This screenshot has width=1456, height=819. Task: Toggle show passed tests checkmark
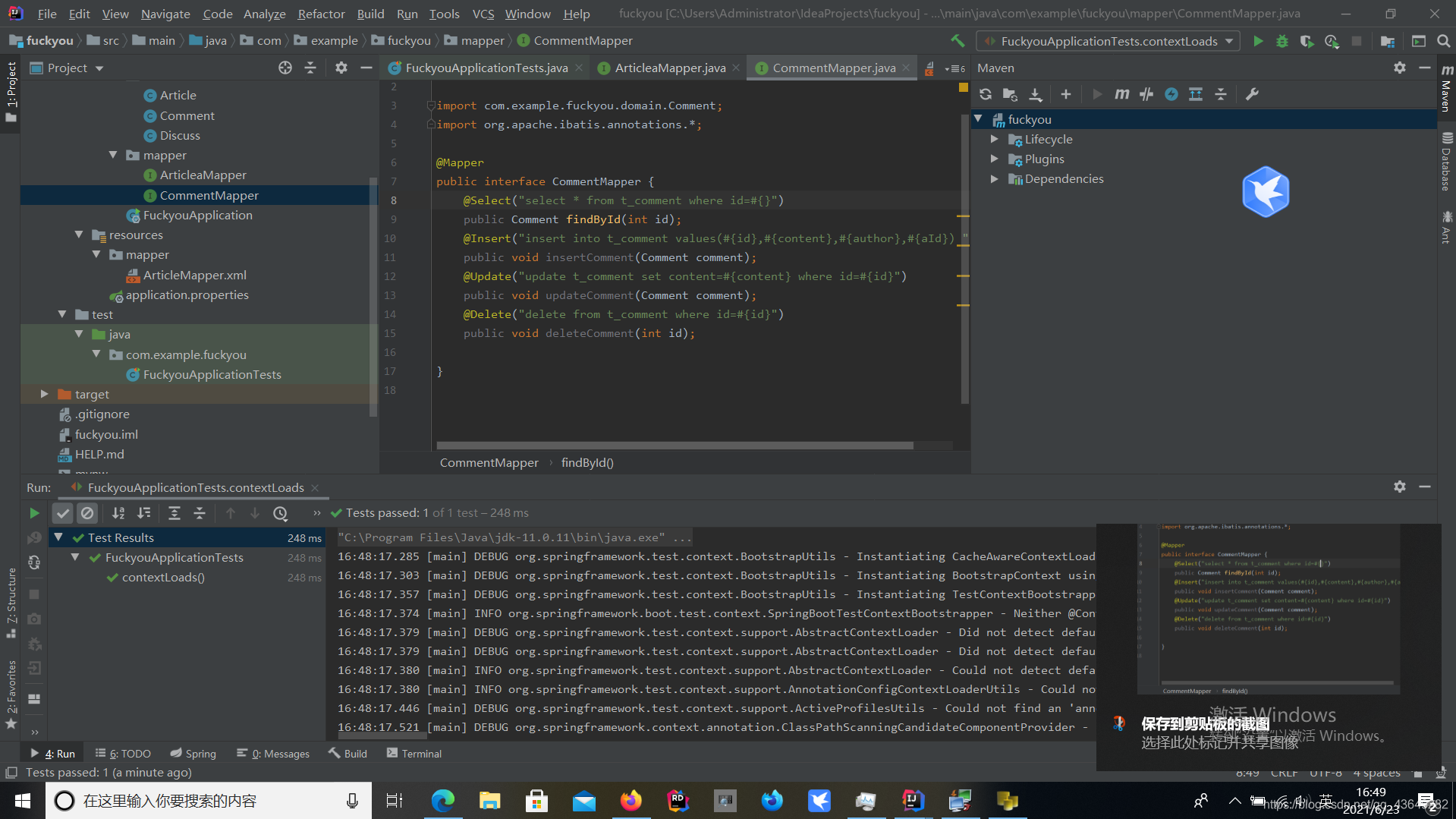(62, 513)
